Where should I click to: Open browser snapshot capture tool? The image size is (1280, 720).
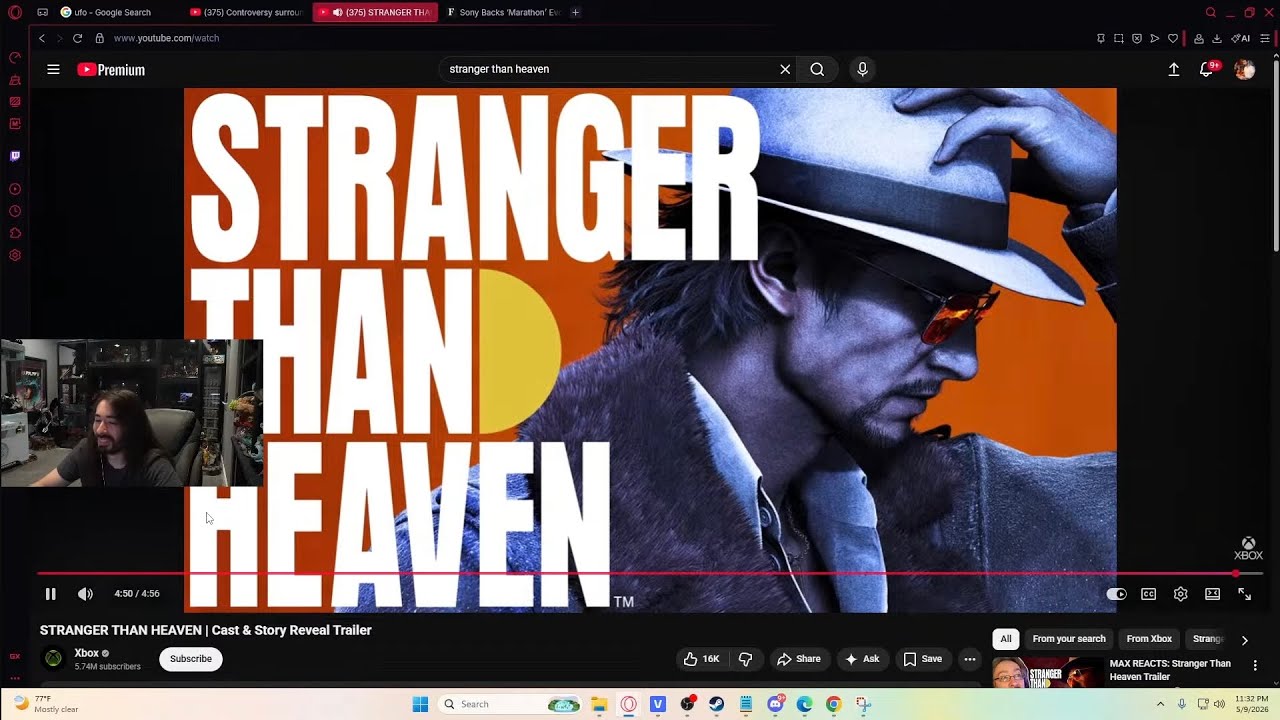1118,38
